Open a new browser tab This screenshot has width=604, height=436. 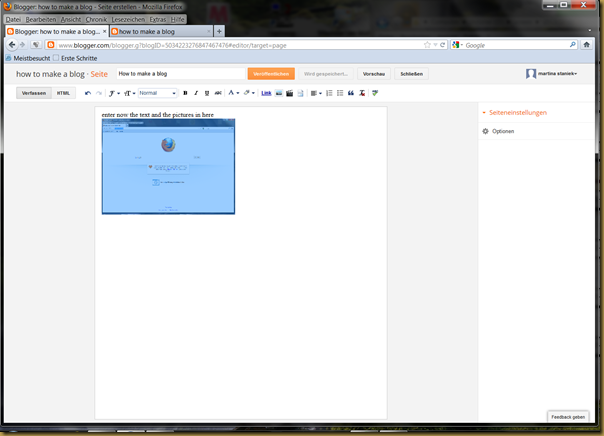[219, 32]
